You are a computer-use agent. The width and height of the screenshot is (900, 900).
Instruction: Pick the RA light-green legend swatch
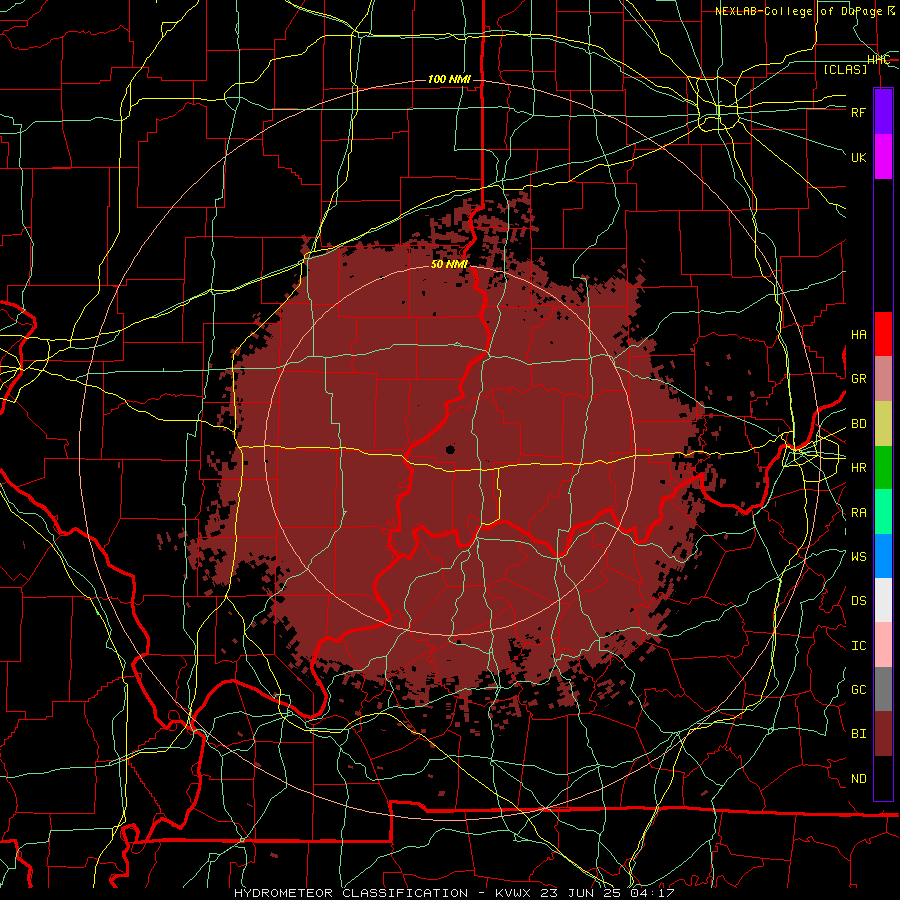883,512
